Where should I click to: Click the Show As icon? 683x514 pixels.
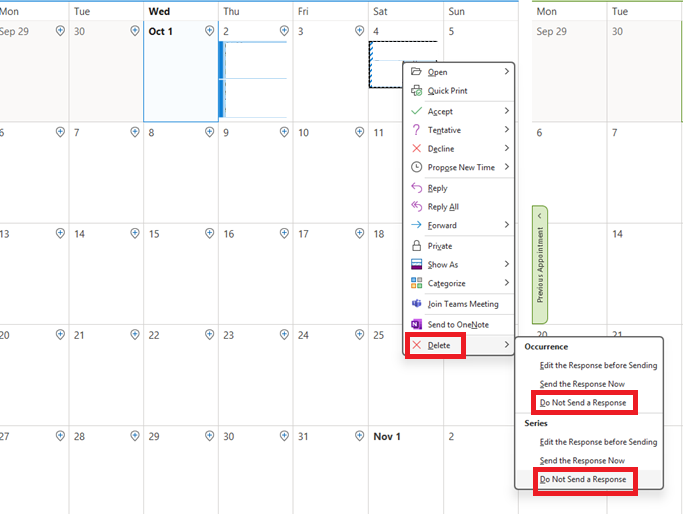[x=416, y=264]
